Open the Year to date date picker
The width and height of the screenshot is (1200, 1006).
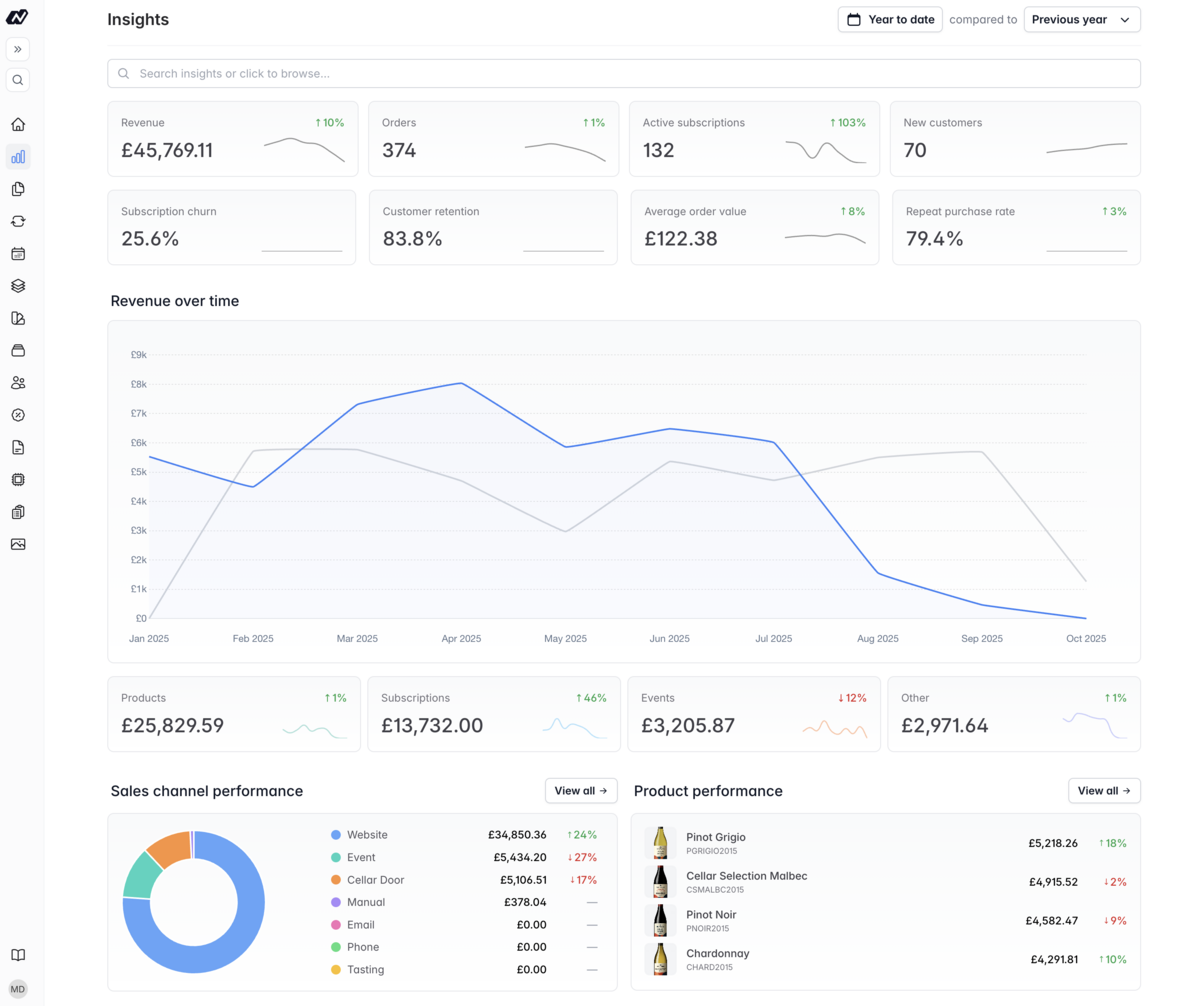[889, 19]
